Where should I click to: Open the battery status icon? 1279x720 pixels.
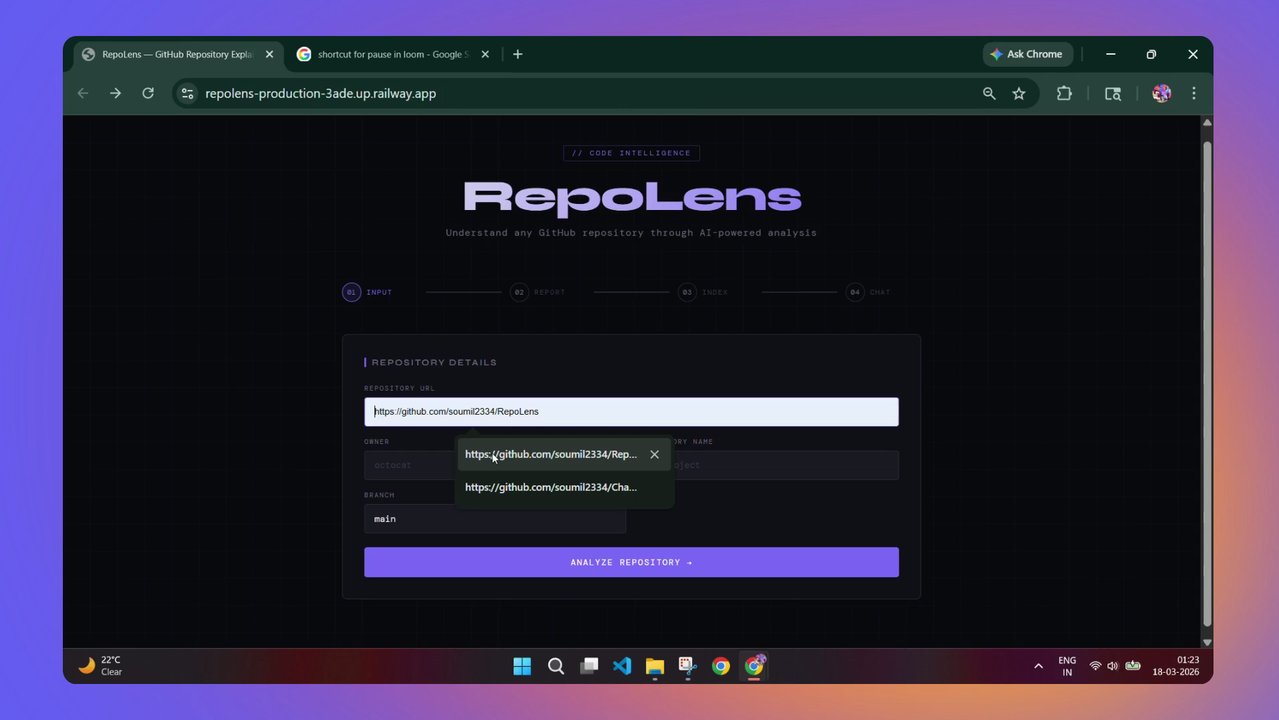1133,666
